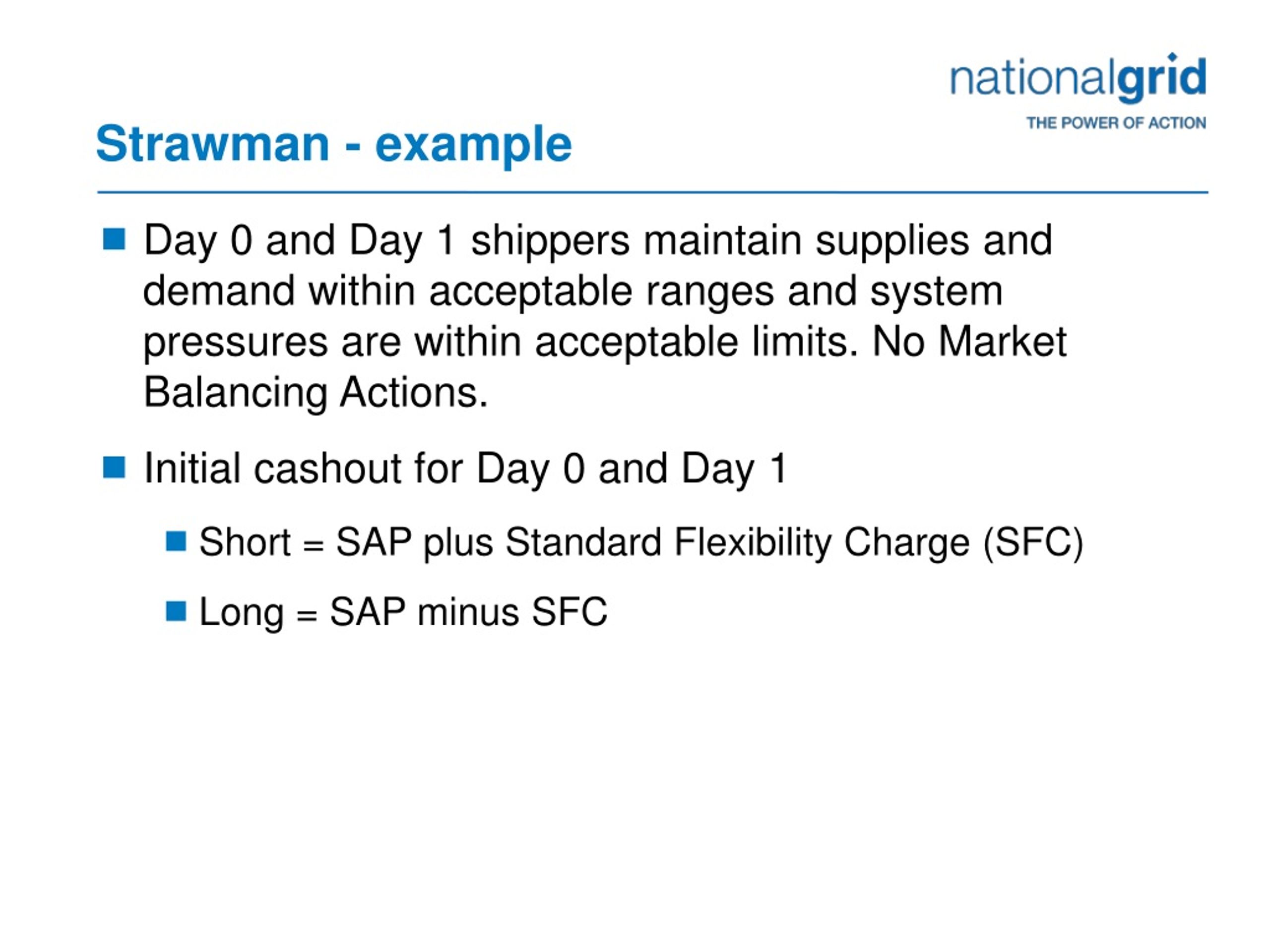Click the line 'Long = SAP minus SFC'
This screenshot has width=1270, height=952.
[x=403, y=612]
